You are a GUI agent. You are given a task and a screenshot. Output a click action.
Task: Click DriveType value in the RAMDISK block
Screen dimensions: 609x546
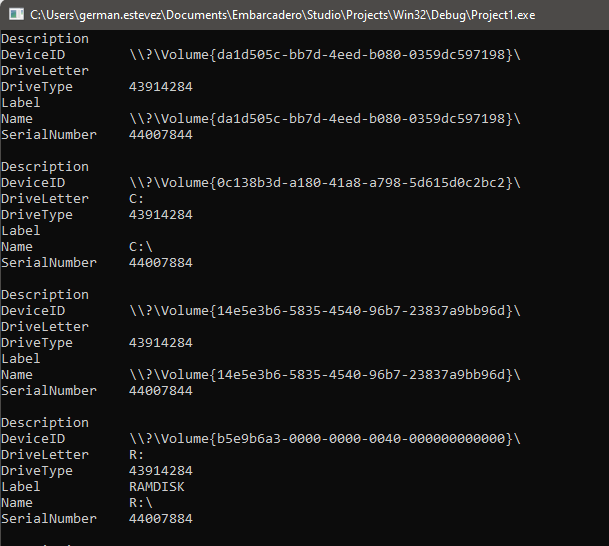161,471
